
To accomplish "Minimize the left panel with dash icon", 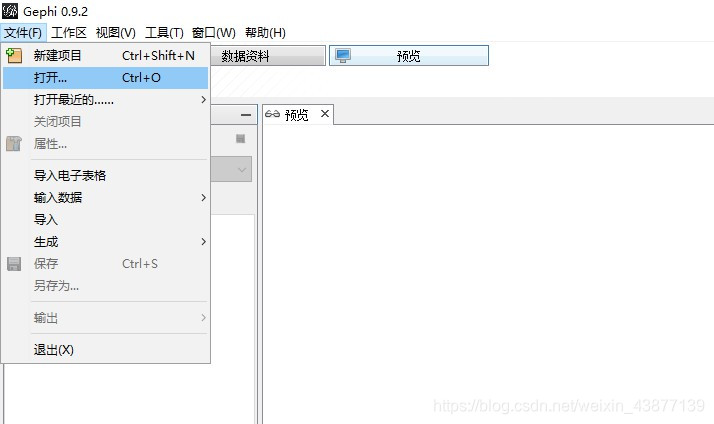I will click(246, 115).
